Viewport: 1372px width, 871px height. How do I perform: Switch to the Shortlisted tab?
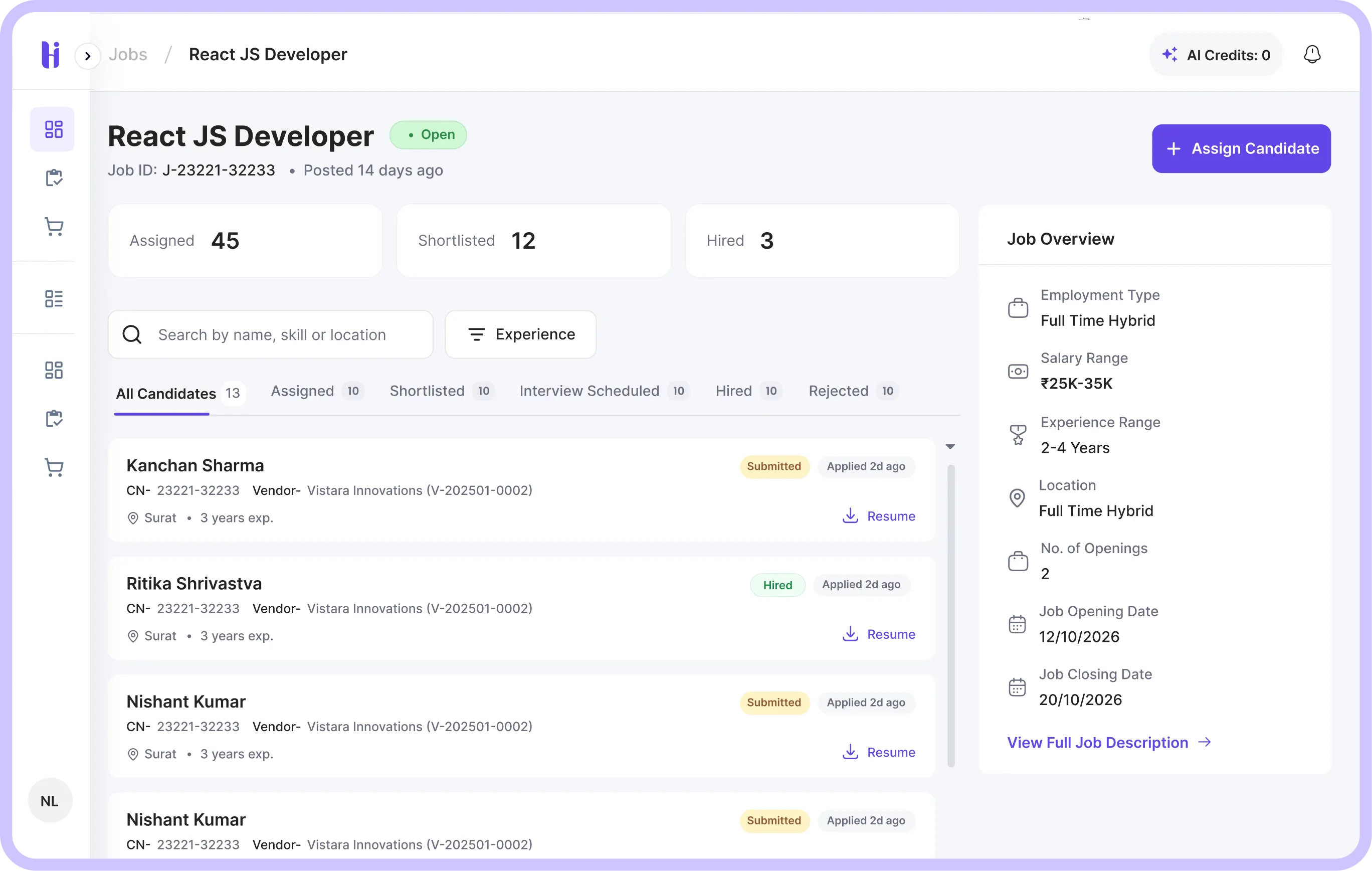click(442, 391)
